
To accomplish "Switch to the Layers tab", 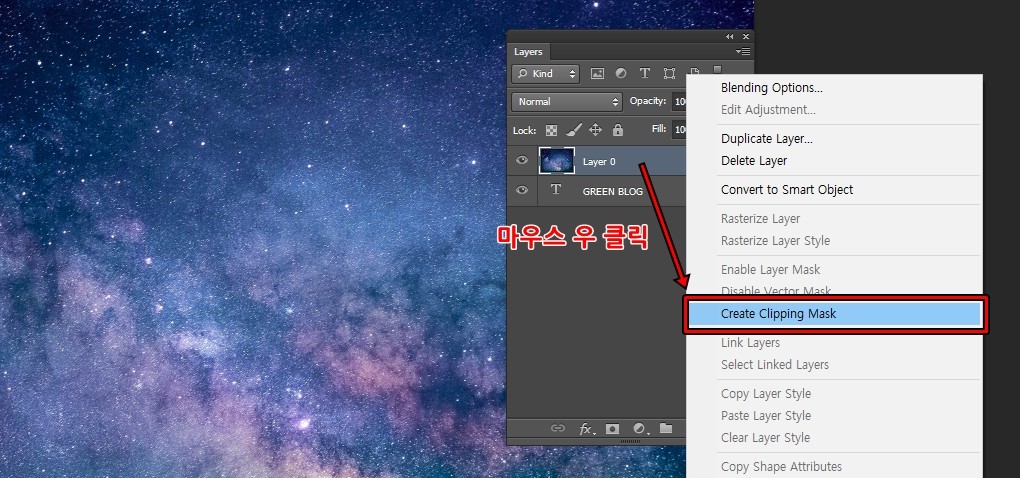I will 528,52.
